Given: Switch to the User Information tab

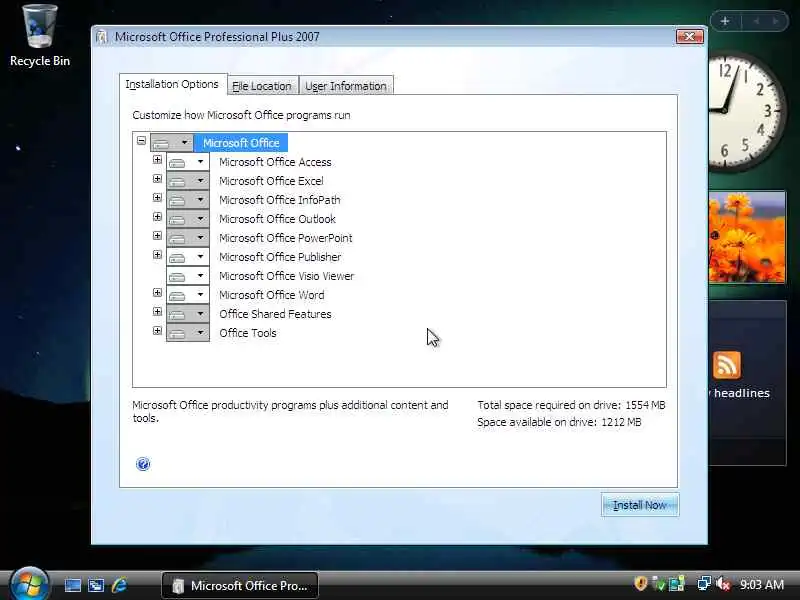Looking at the screenshot, I should [x=346, y=86].
